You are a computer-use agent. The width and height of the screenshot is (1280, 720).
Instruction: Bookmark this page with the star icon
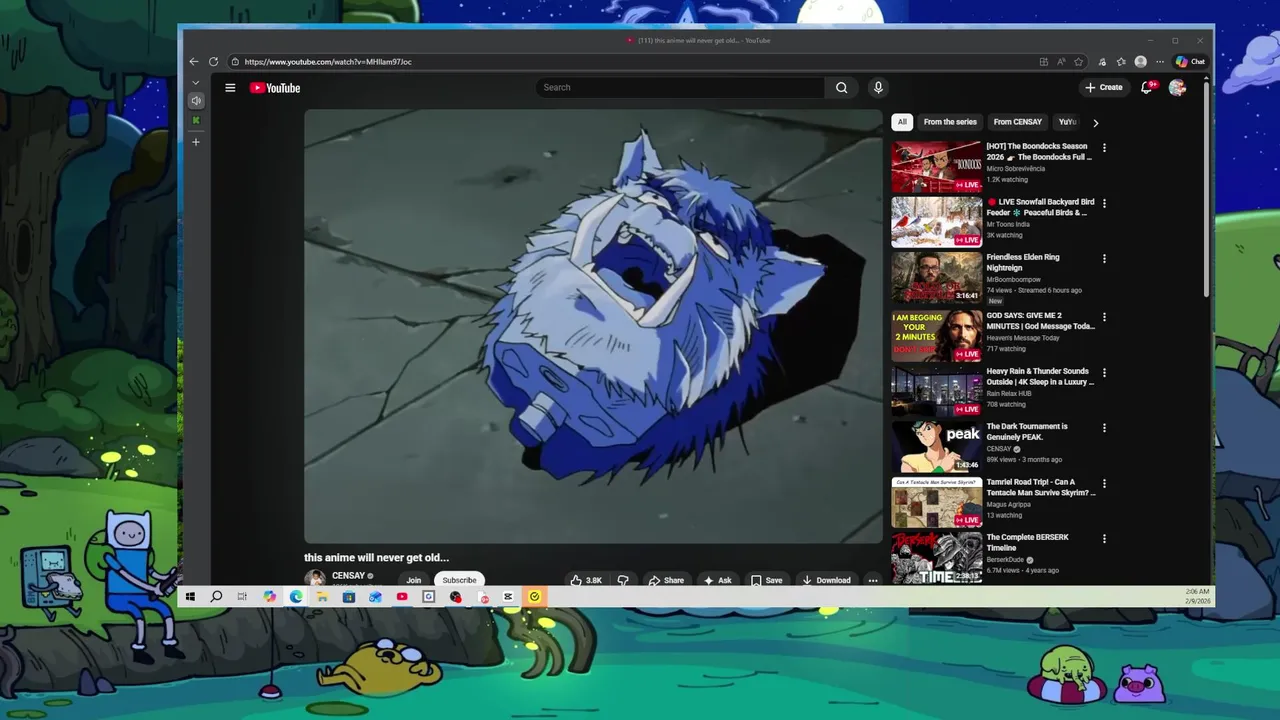(x=1078, y=62)
